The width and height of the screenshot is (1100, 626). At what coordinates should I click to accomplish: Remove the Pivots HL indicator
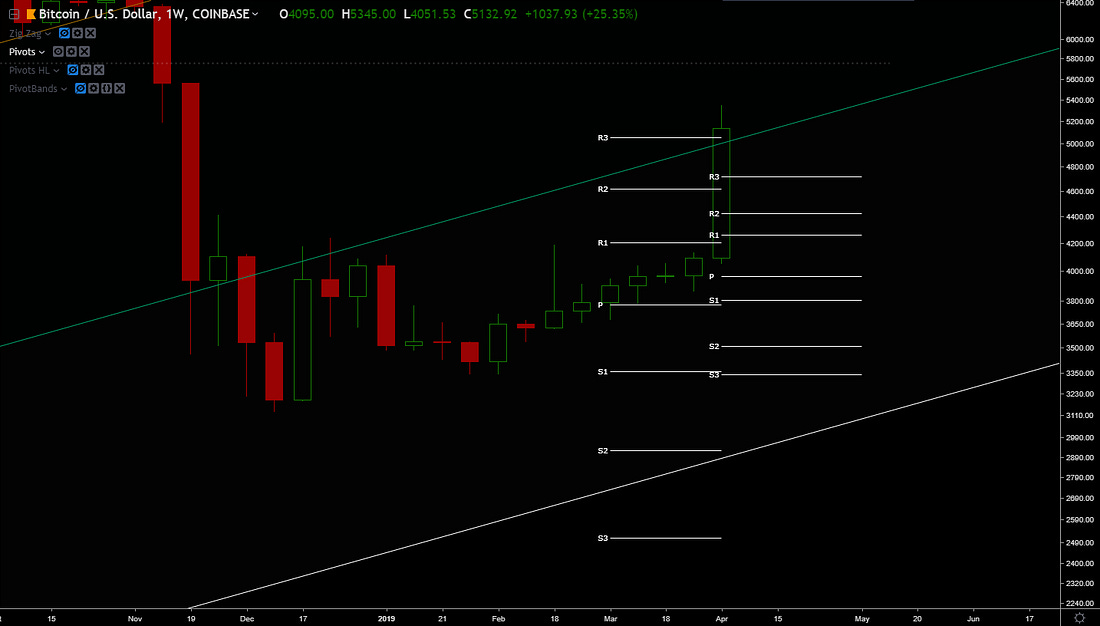click(x=98, y=70)
